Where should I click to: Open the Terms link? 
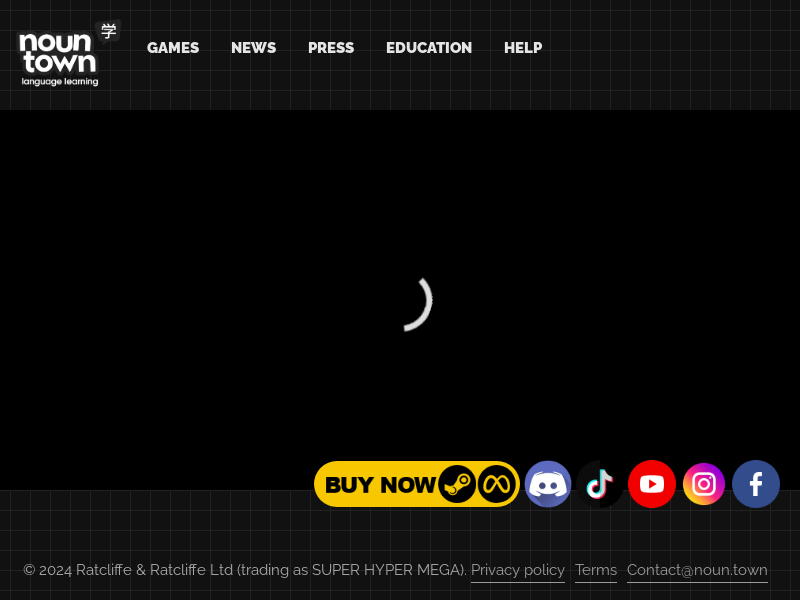click(x=596, y=570)
